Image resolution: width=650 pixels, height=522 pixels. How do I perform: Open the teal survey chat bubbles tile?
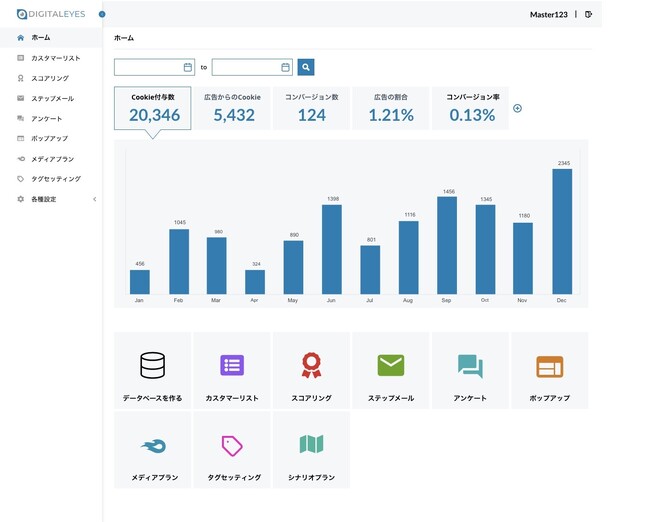[470, 366]
